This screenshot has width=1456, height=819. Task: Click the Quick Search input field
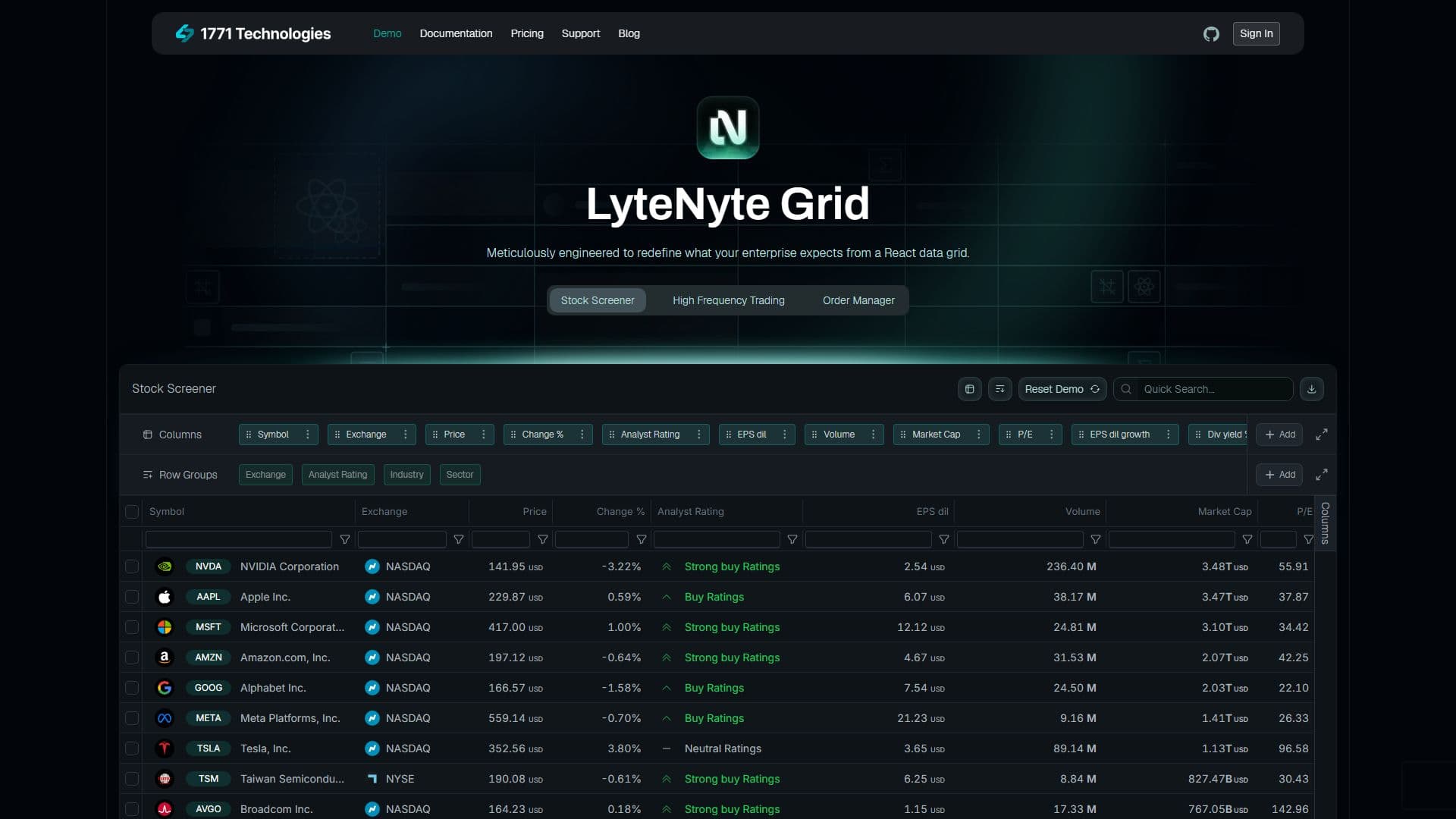(1203, 389)
